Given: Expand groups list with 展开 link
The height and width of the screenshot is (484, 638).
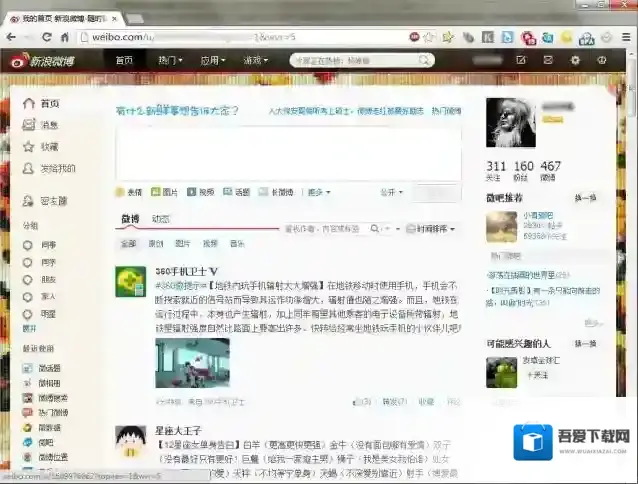Looking at the screenshot, I should point(29,329).
